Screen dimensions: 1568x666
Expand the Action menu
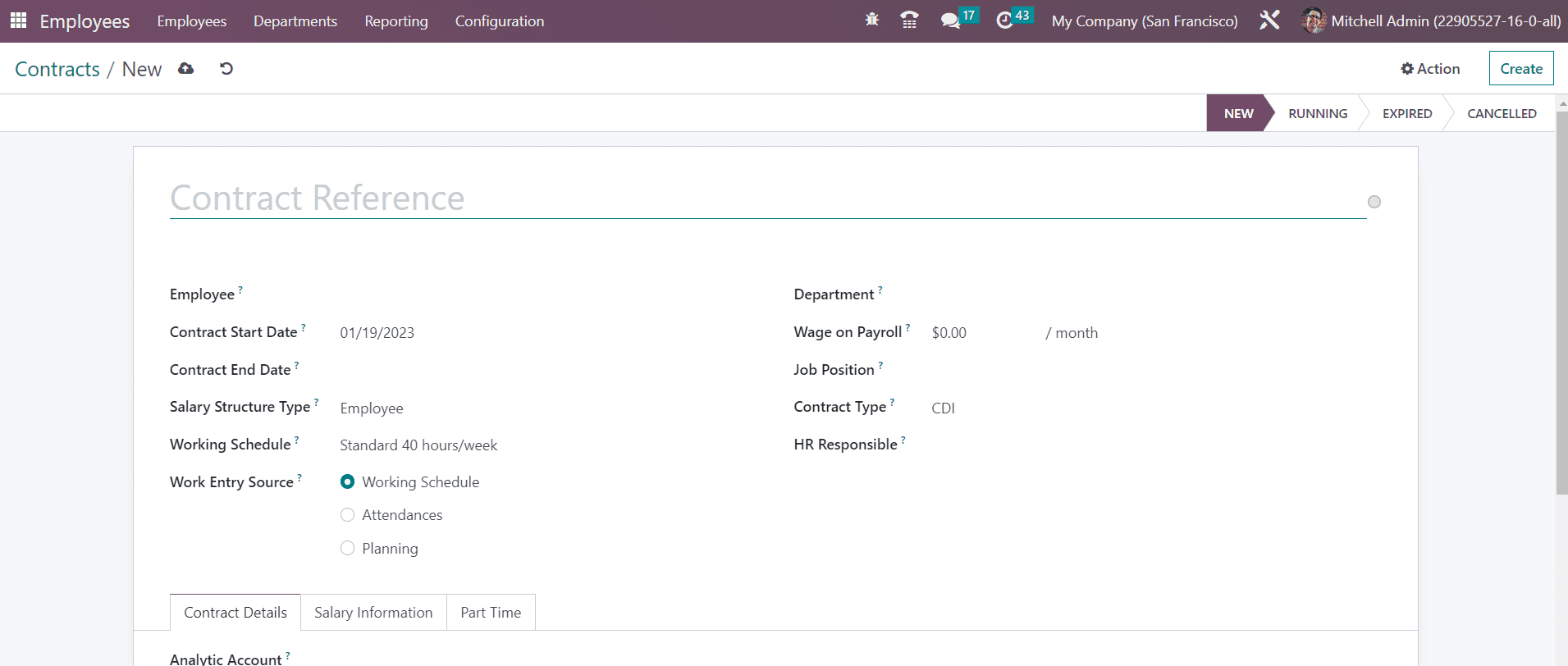1430,69
